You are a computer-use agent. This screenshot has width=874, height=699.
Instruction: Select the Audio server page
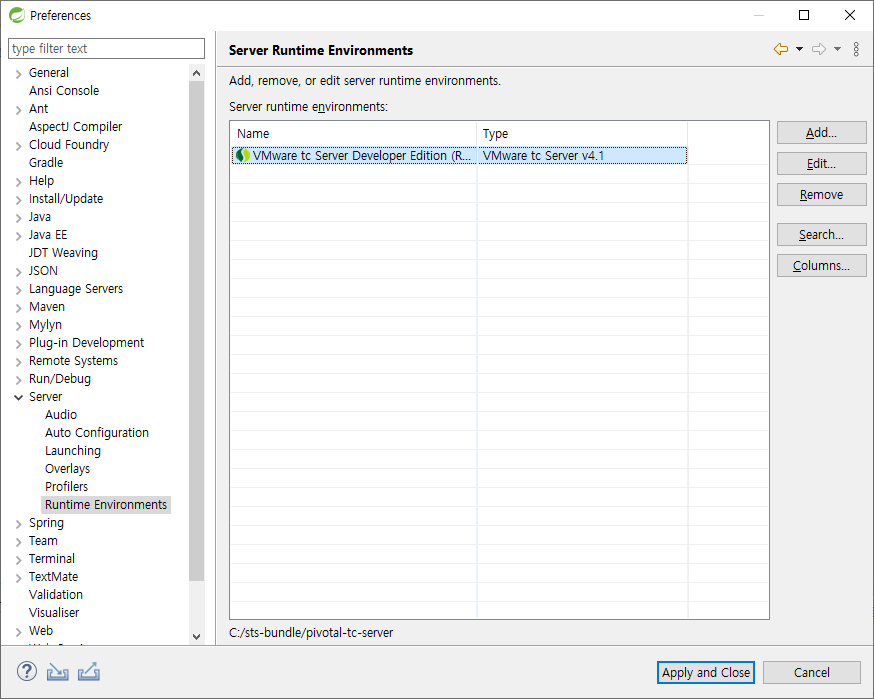pos(61,415)
